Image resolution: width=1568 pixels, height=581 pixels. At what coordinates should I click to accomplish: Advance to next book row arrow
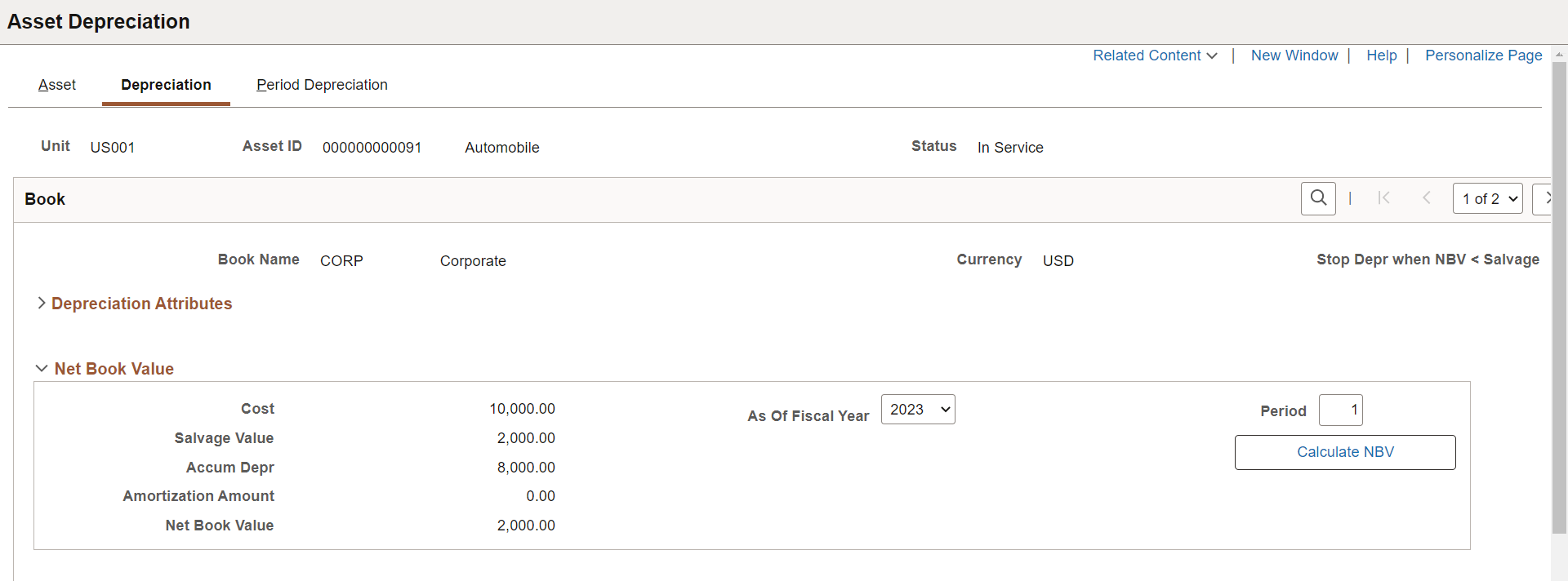click(x=1543, y=198)
